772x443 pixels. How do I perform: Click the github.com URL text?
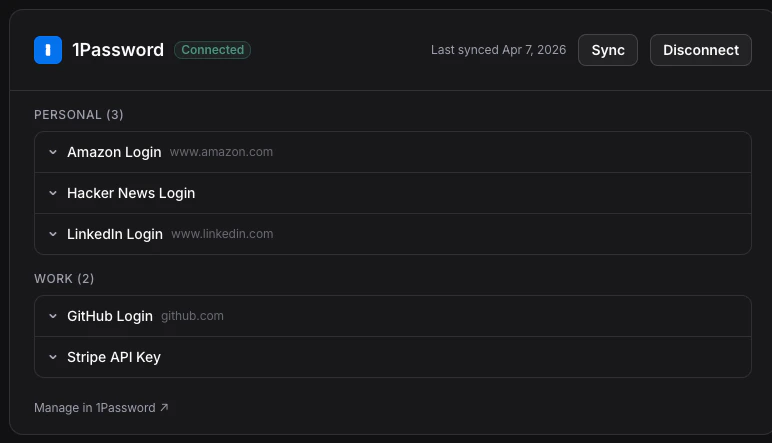tap(192, 316)
